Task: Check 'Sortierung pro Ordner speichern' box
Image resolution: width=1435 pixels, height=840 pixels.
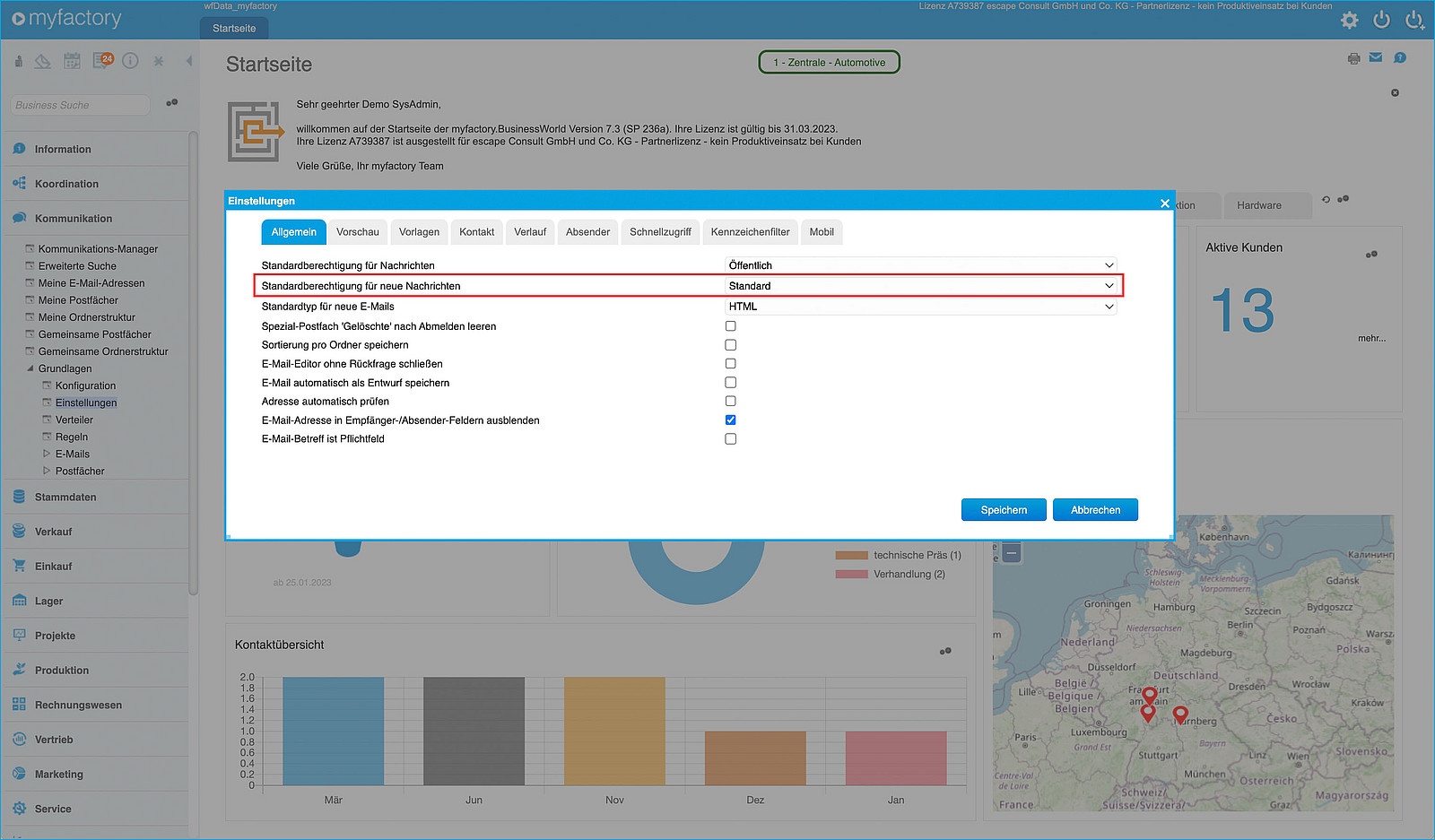Action: coord(730,345)
